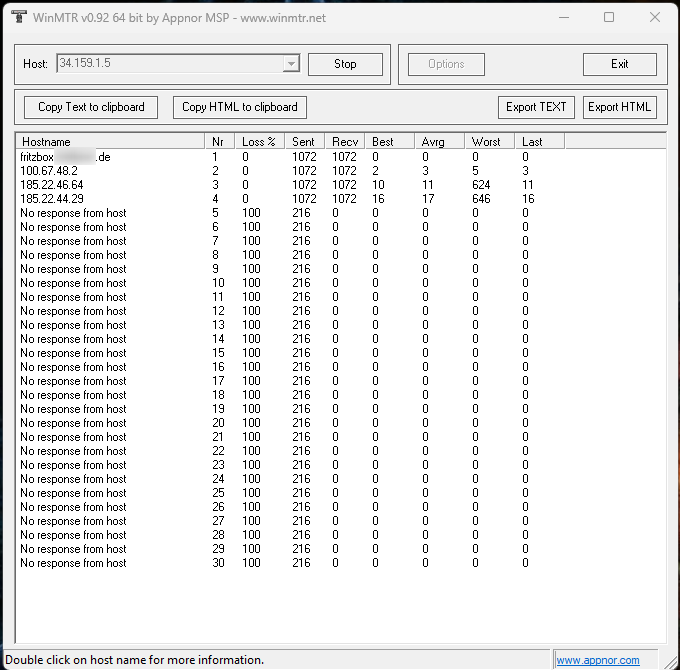680x670 pixels.
Task: Copy HTML to clipboard
Action: (240, 107)
